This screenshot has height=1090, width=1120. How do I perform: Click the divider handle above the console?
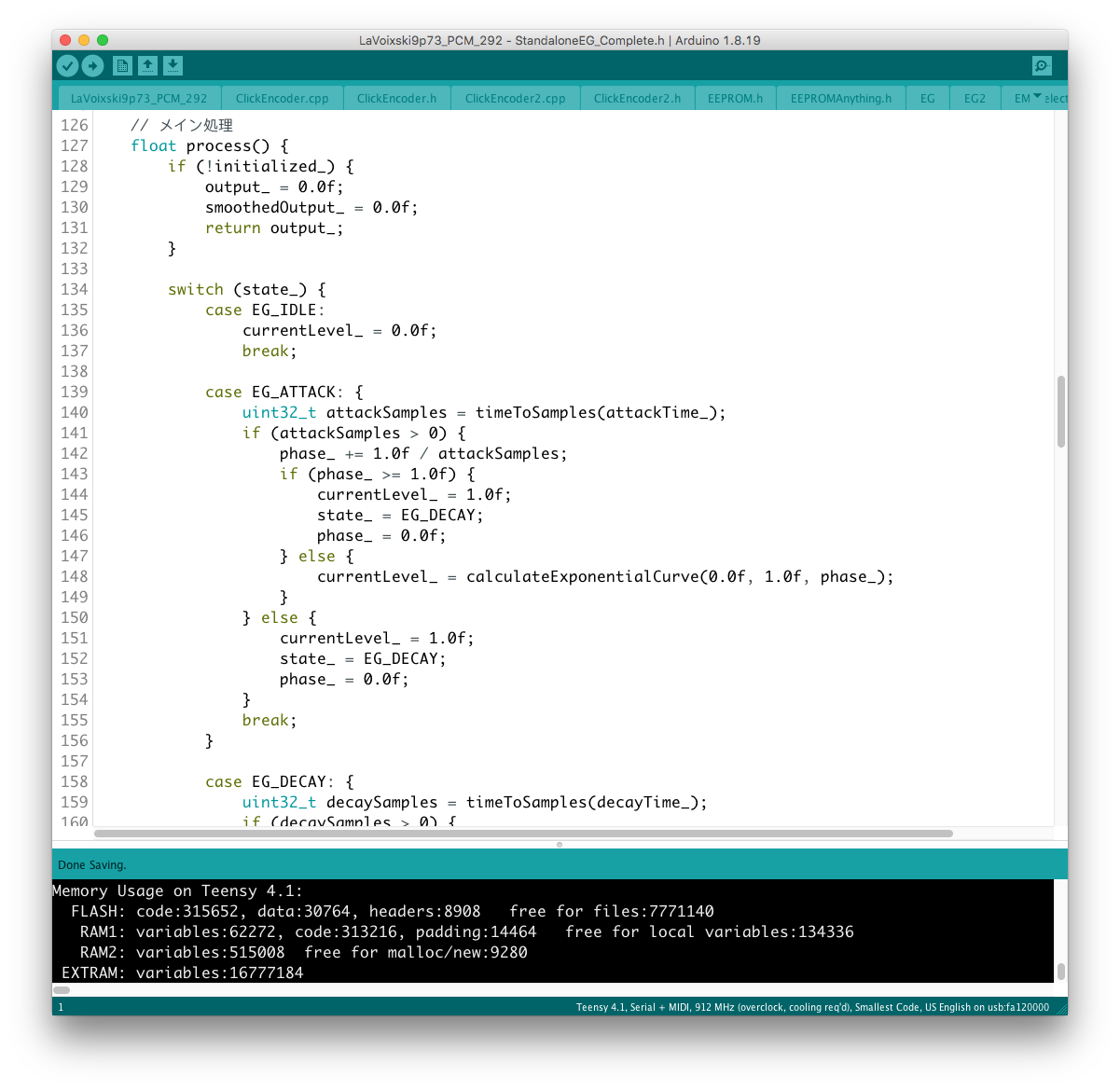[560, 845]
